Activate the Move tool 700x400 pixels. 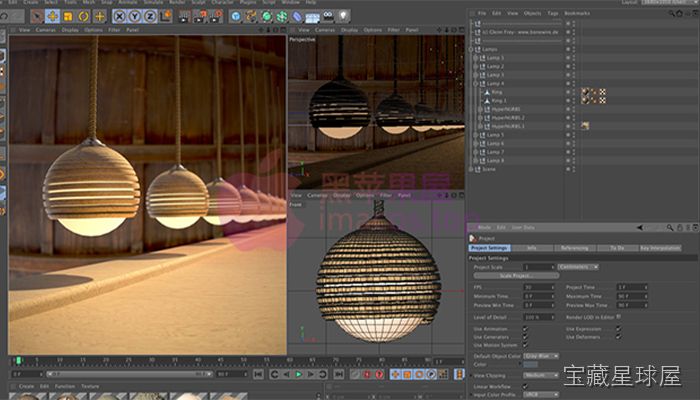(x=53, y=17)
